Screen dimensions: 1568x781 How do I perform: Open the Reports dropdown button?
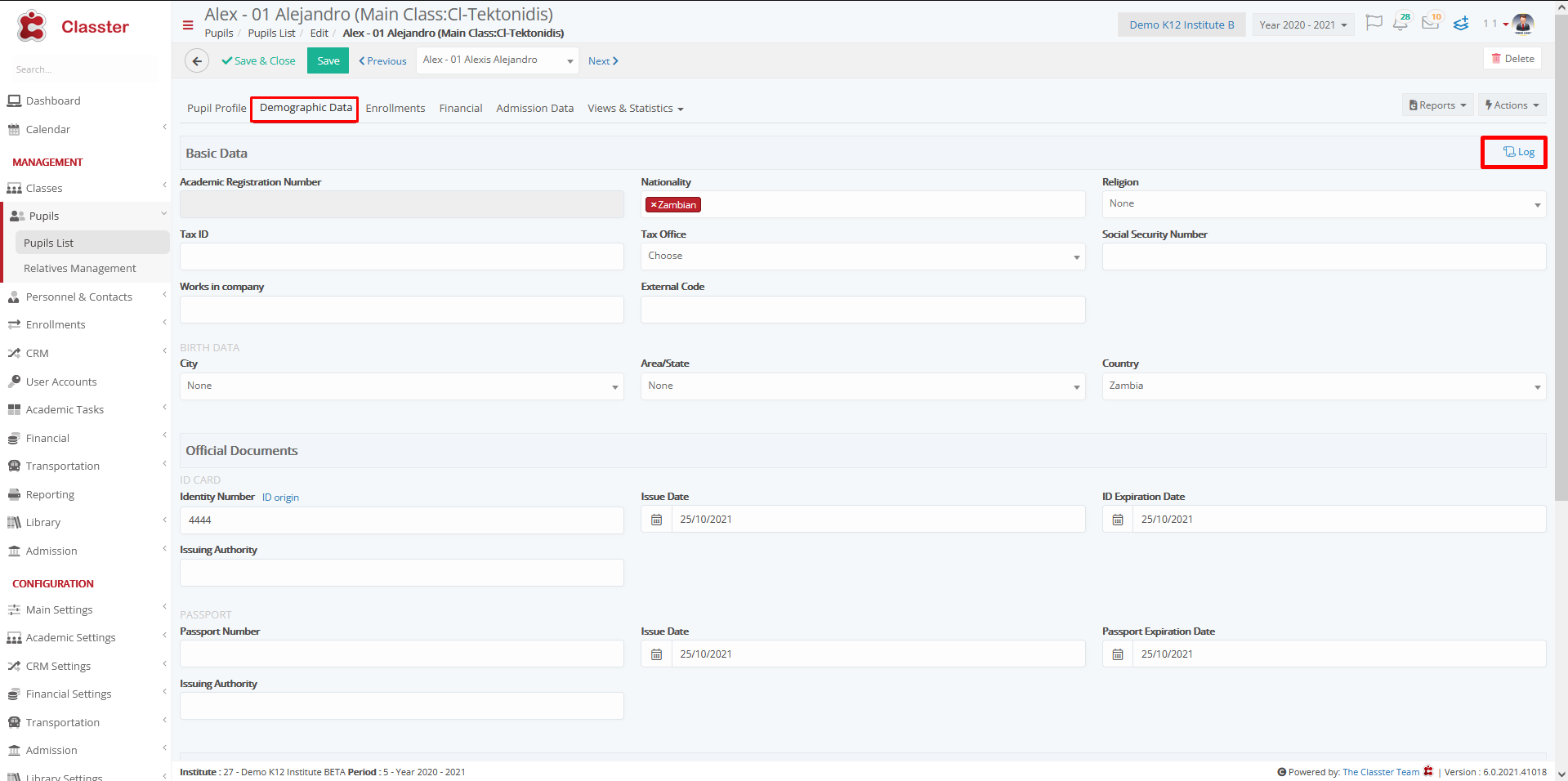tap(1437, 105)
